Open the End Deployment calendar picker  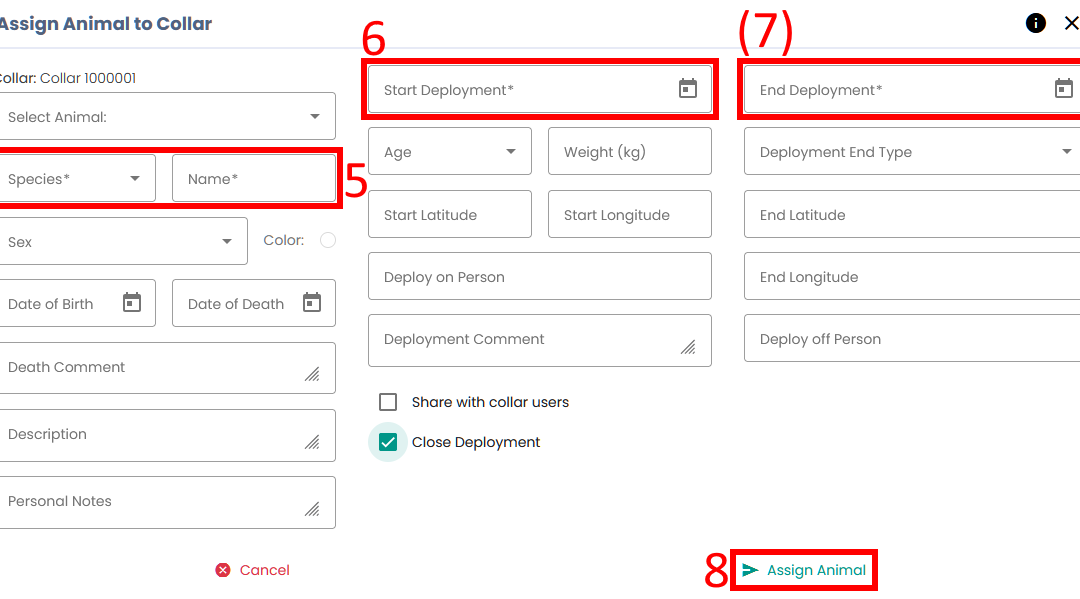click(x=1064, y=89)
